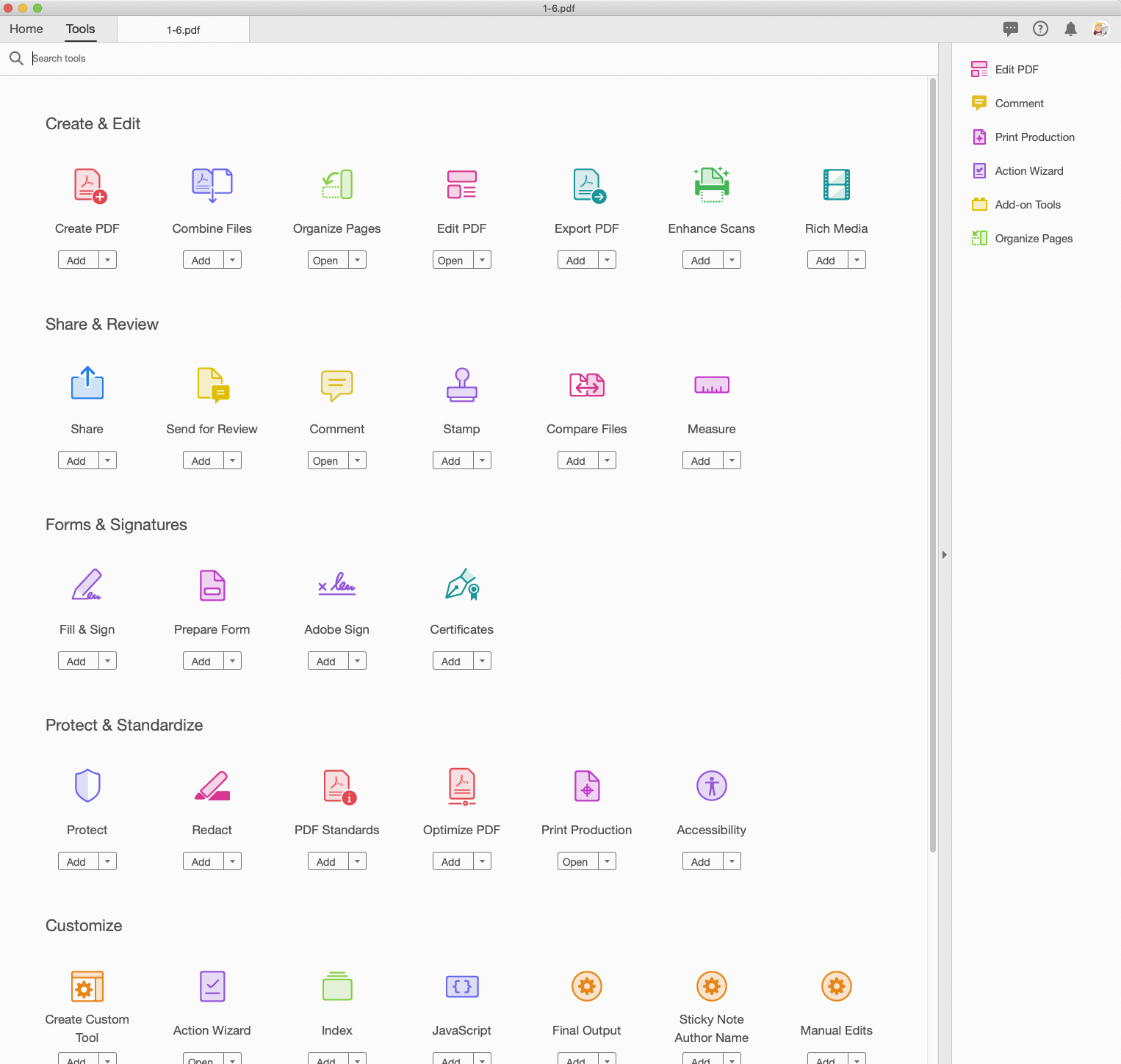
Task: Click the vertical scrollbar of tools list
Action: tap(933, 464)
